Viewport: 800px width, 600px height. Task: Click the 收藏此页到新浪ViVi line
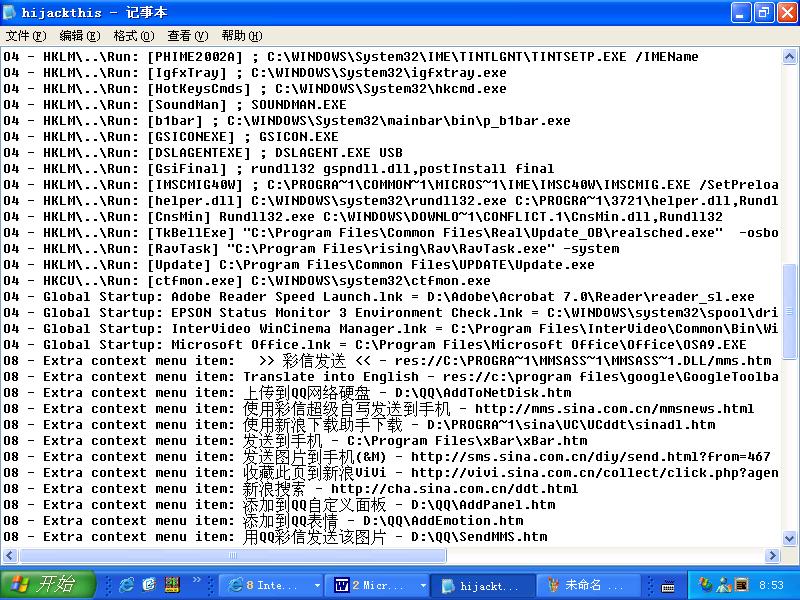(391, 472)
